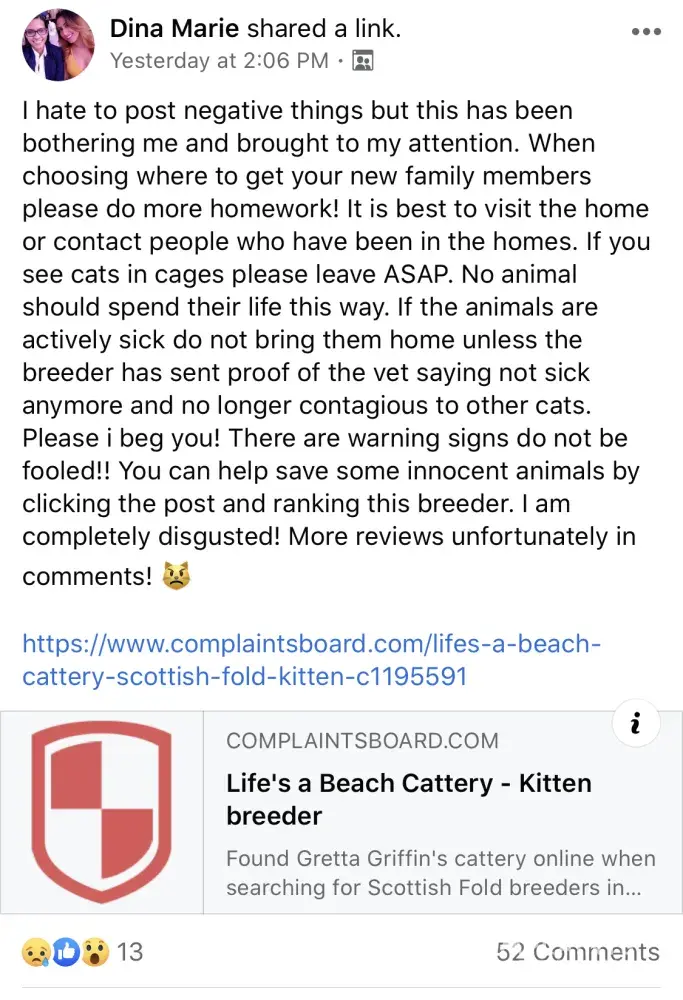Tap the info icon on link preview

tap(637, 724)
